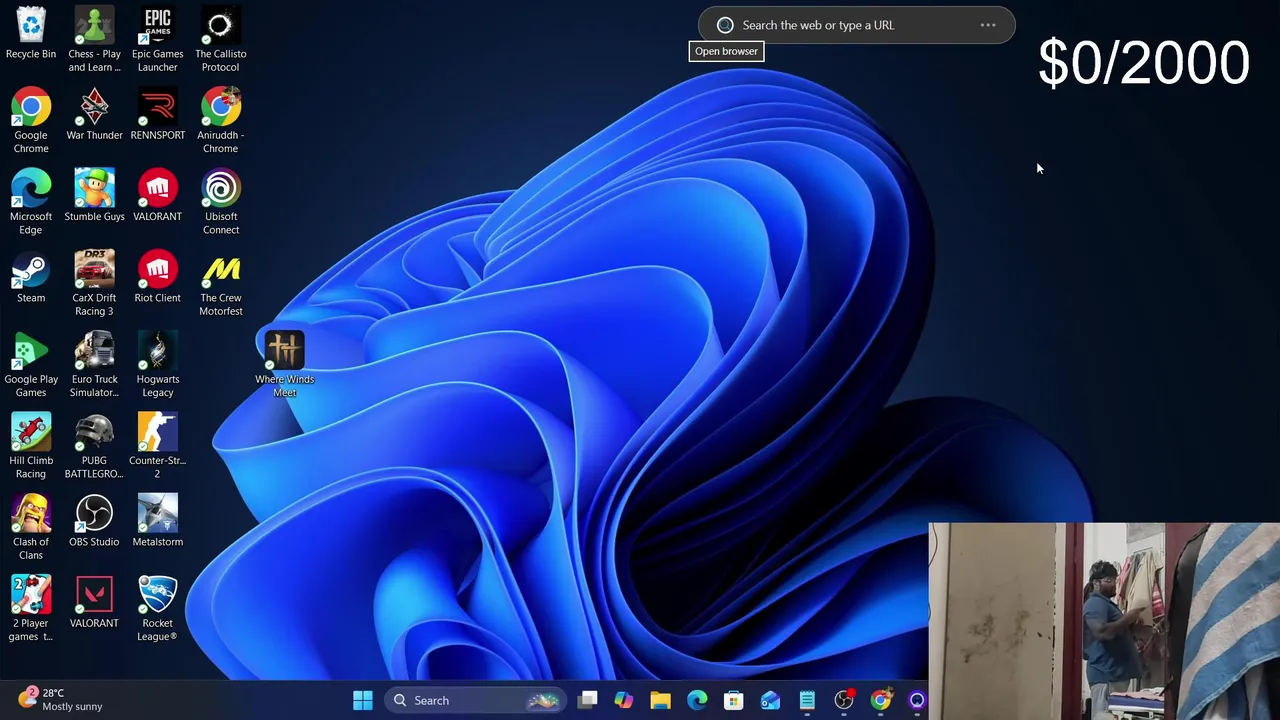Image resolution: width=1280 pixels, height=720 pixels.
Task: Open the weather widget showing 28°C
Action: click(60, 699)
